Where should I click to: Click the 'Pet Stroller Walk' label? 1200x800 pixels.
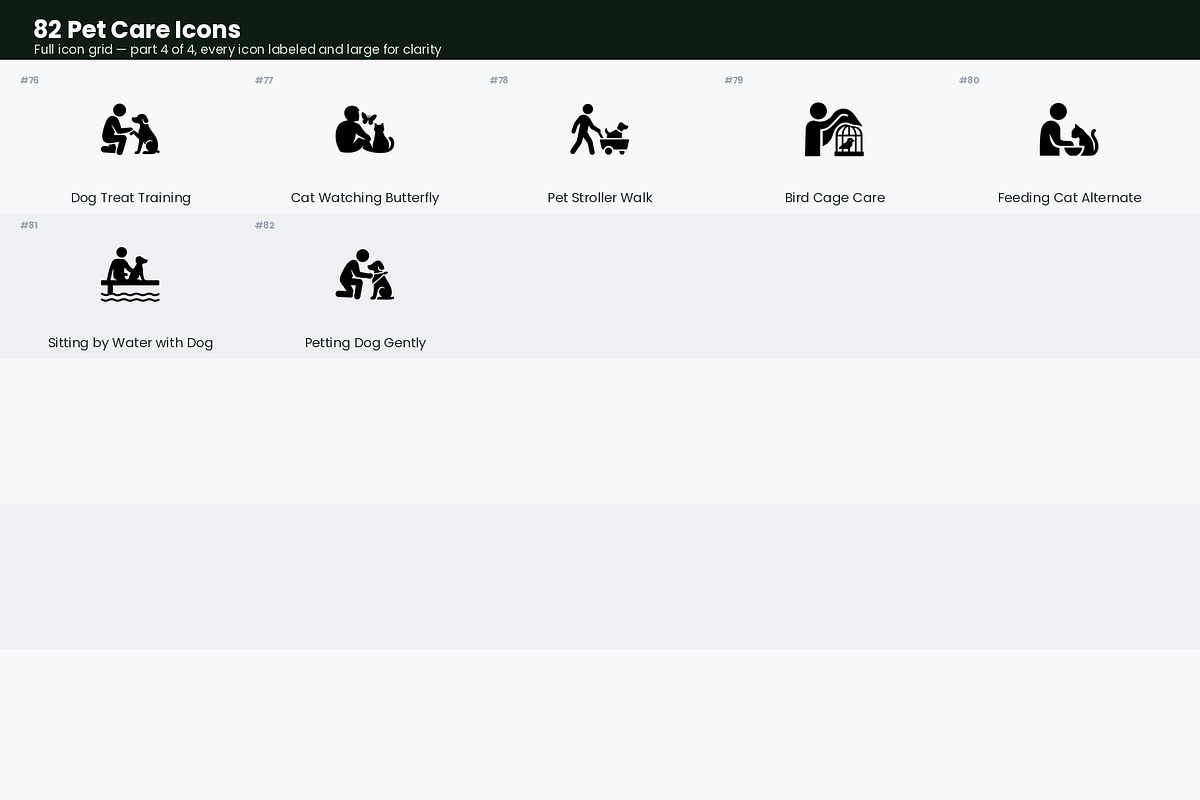[x=600, y=198]
